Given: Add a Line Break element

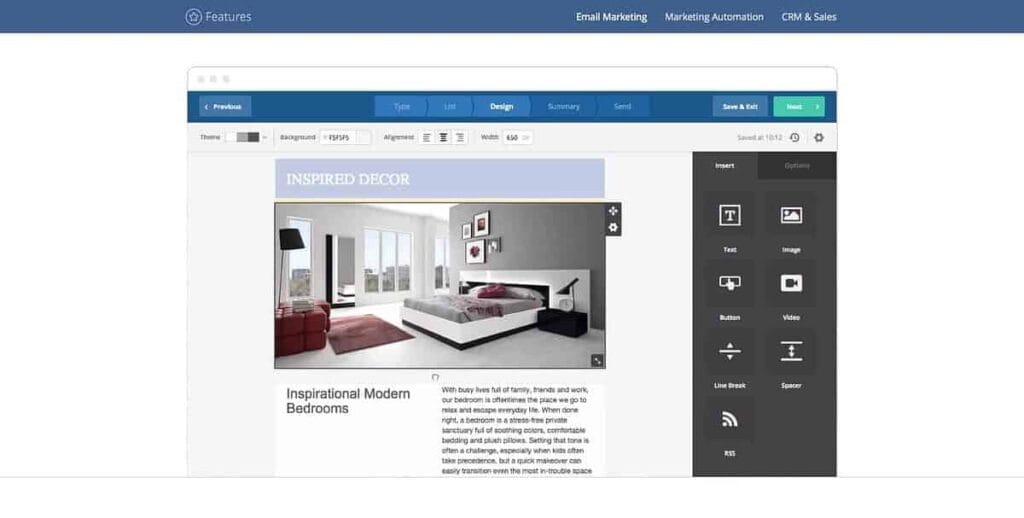Looking at the screenshot, I should pyautogui.click(x=730, y=351).
